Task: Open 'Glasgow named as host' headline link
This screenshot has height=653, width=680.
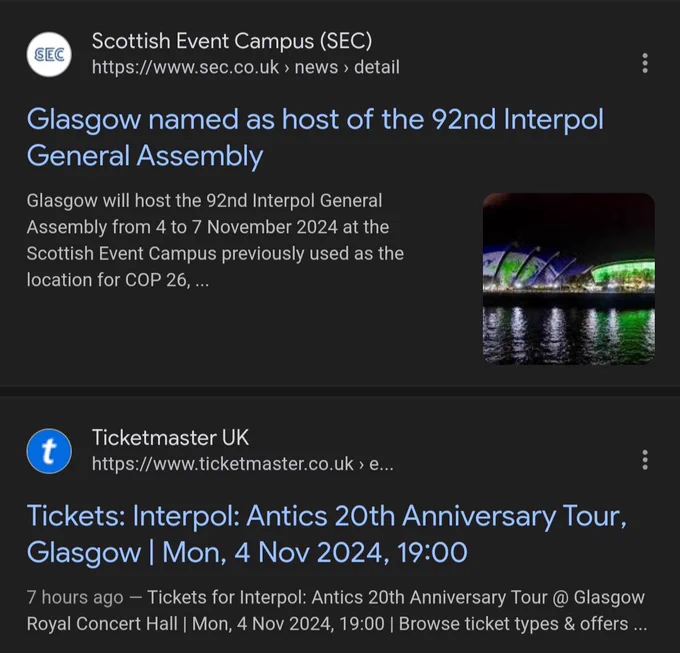Action: click(x=315, y=137)
